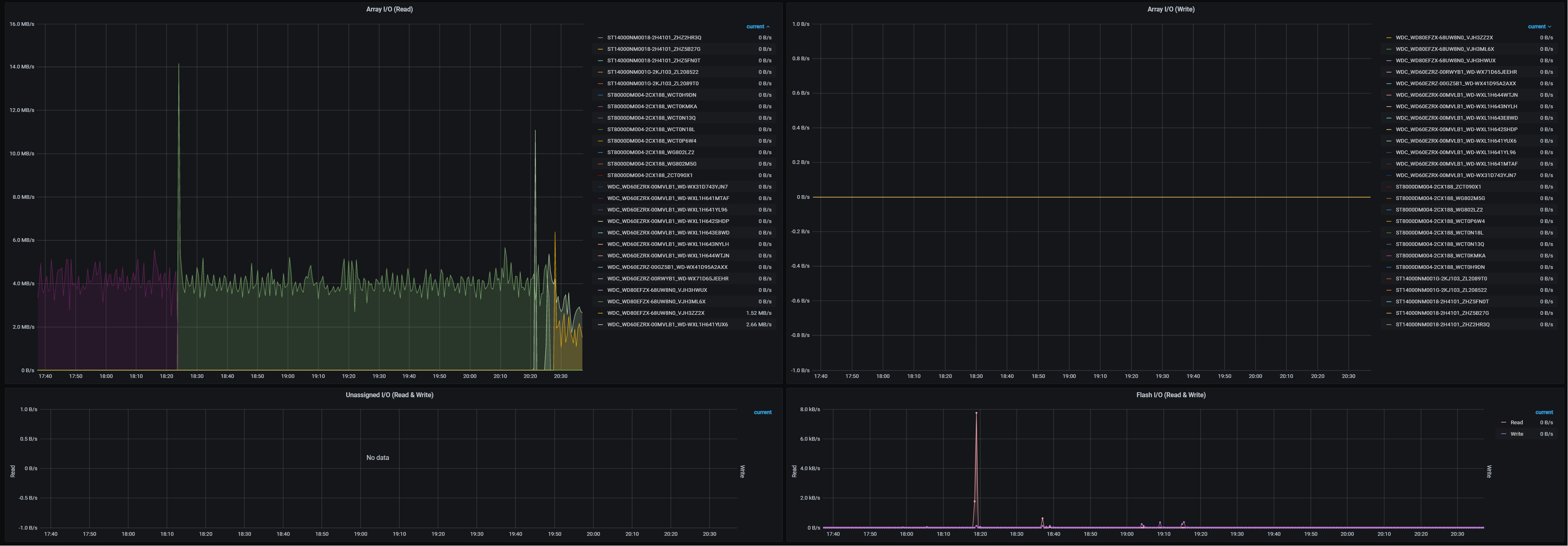Toggle the ST14000NM0018-2H4101_ZHZ2HR3Q series in Array Write legend

point(1443,324)
